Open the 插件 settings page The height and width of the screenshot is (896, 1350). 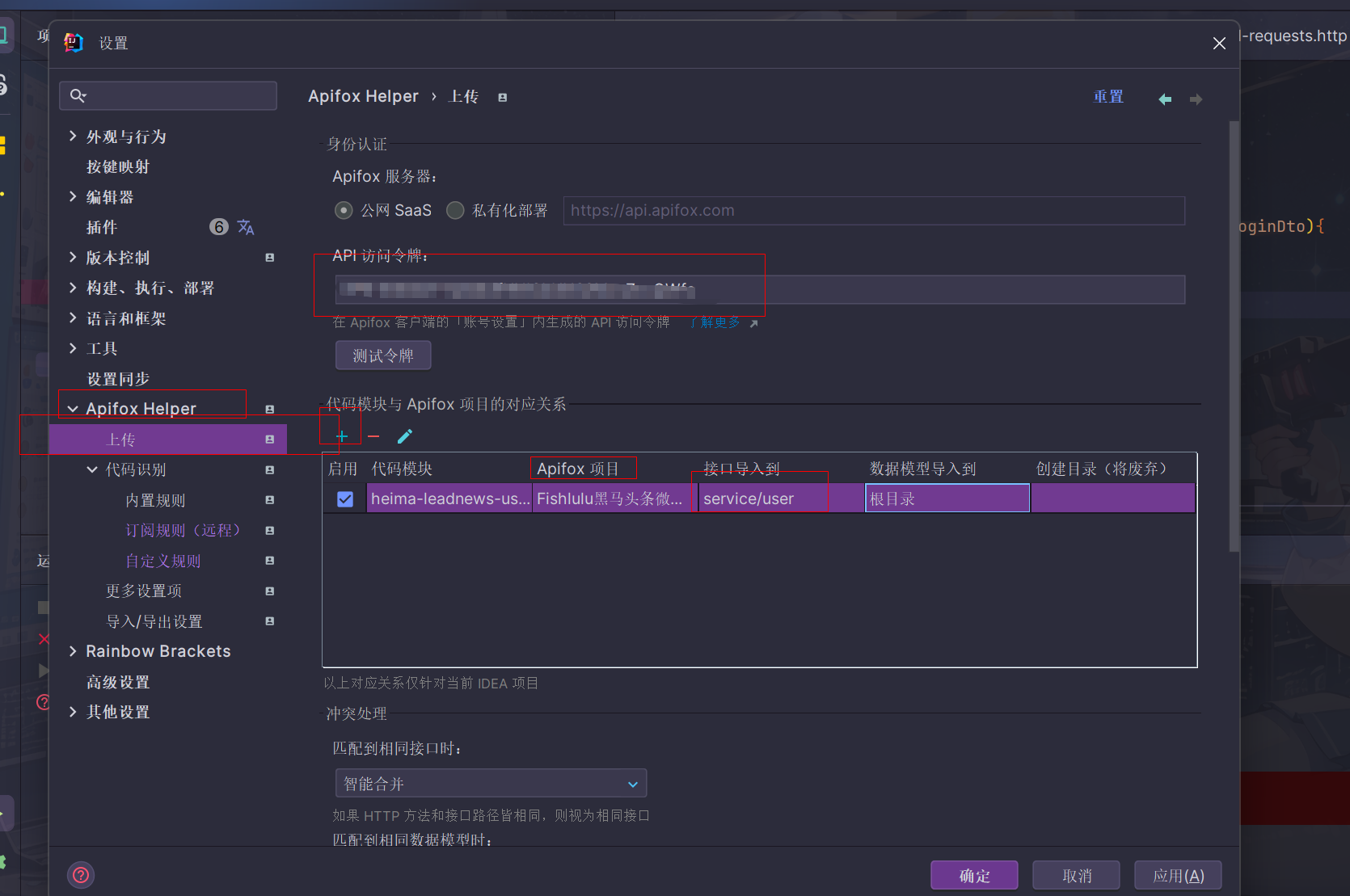[102, 227]
